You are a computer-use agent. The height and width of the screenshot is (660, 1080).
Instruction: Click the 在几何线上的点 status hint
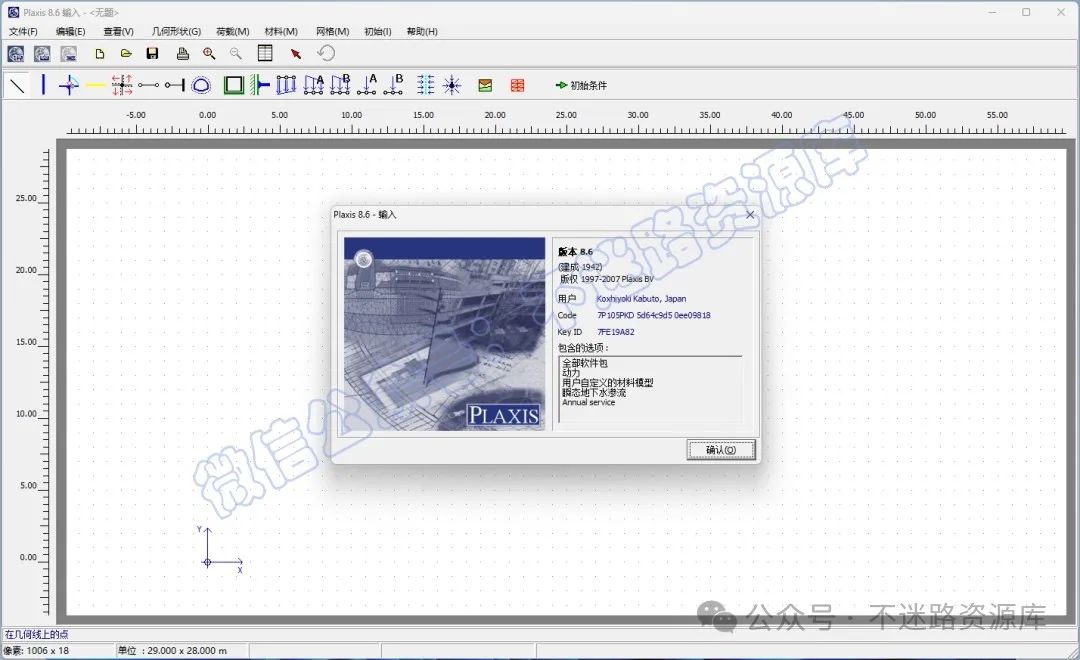click(x=37, y=635)
